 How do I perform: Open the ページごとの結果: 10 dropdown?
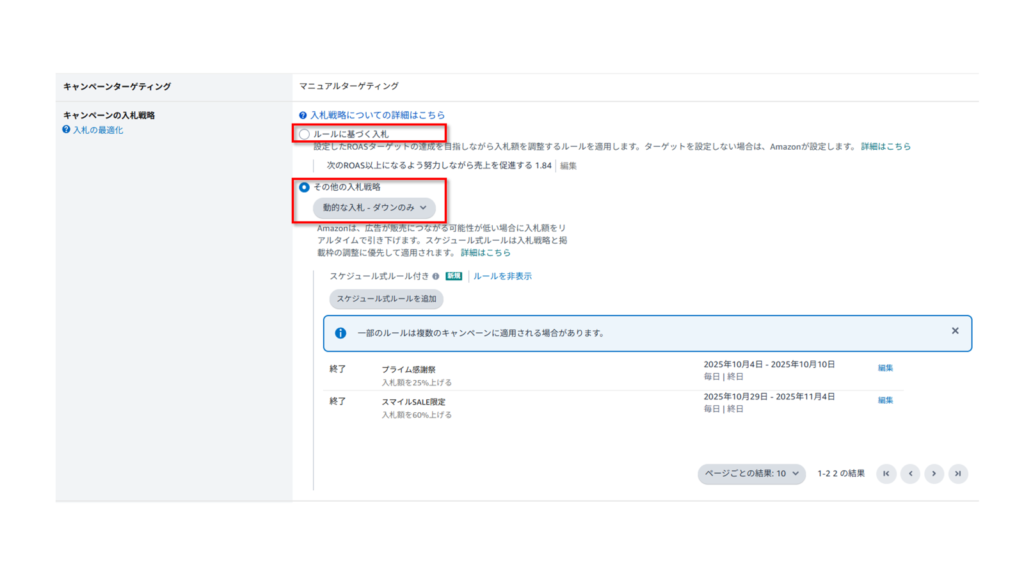[749, 474]
